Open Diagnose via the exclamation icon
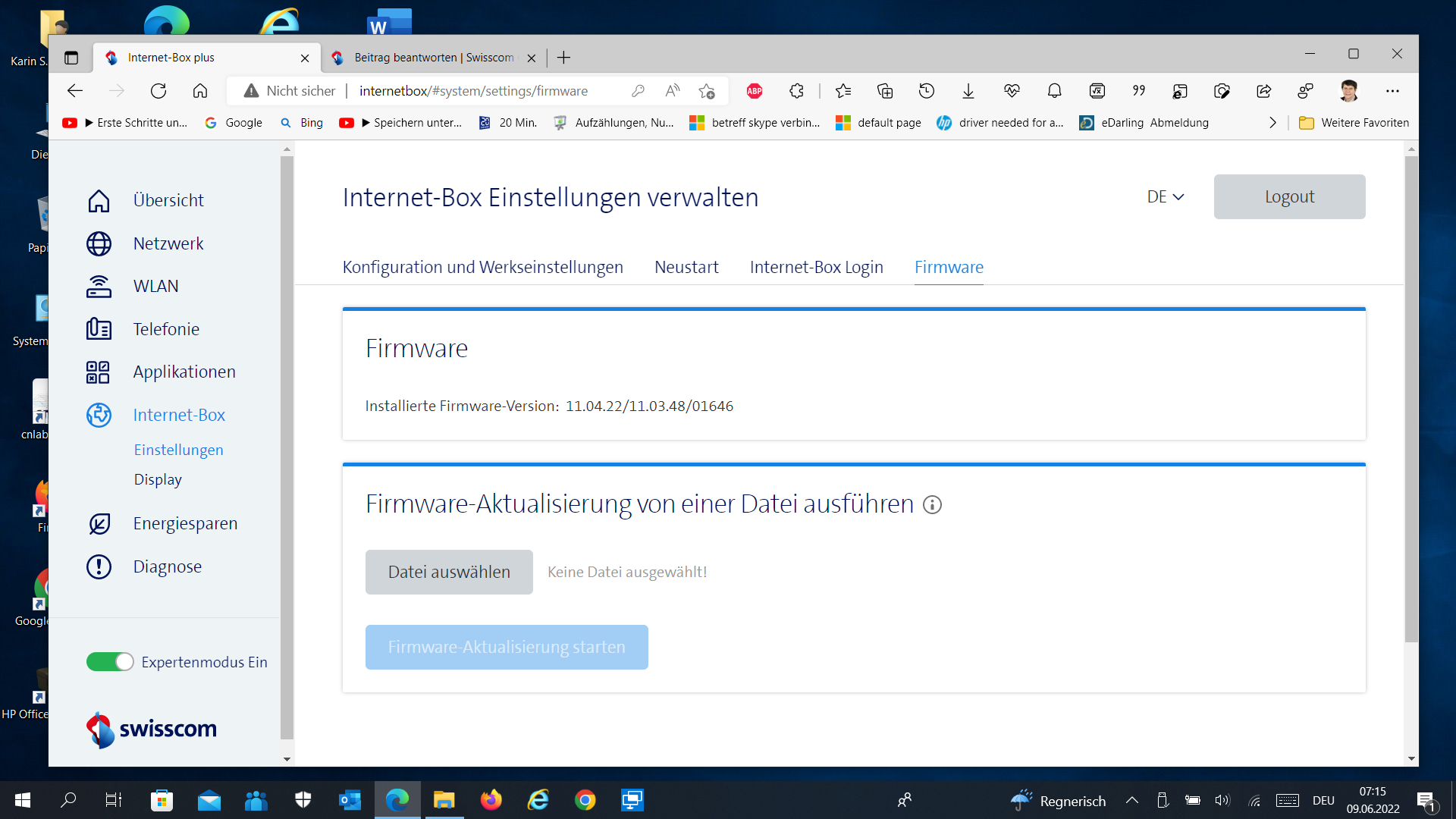This screenshot has width=1456, height=819. 99,566
